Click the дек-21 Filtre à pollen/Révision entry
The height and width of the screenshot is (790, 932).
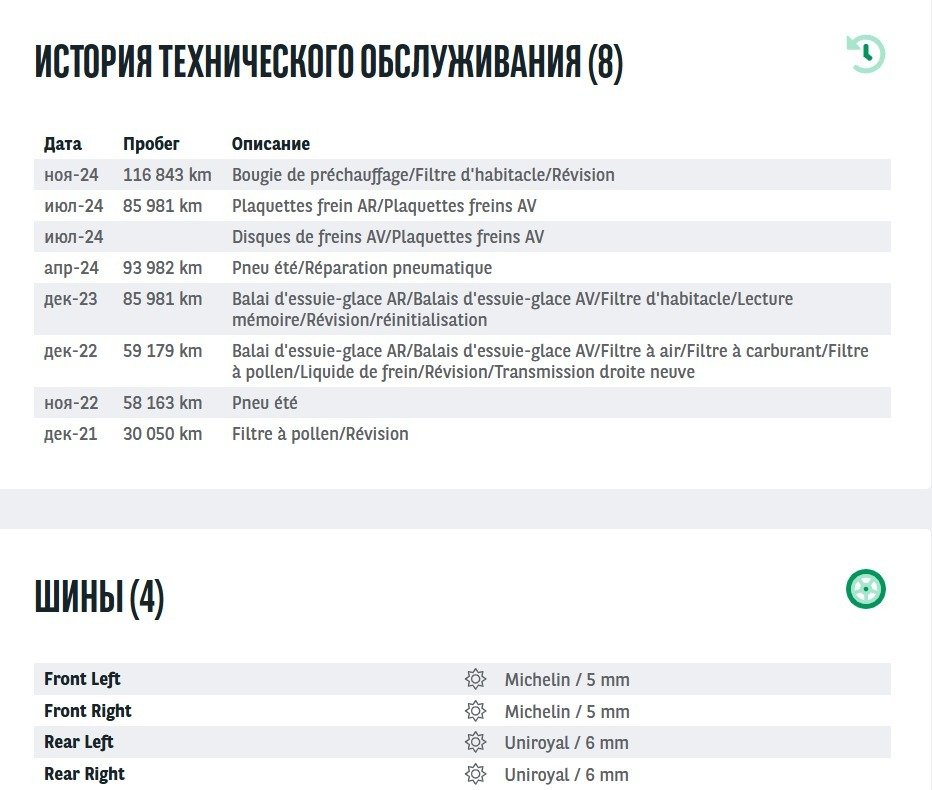click(320, 434)
